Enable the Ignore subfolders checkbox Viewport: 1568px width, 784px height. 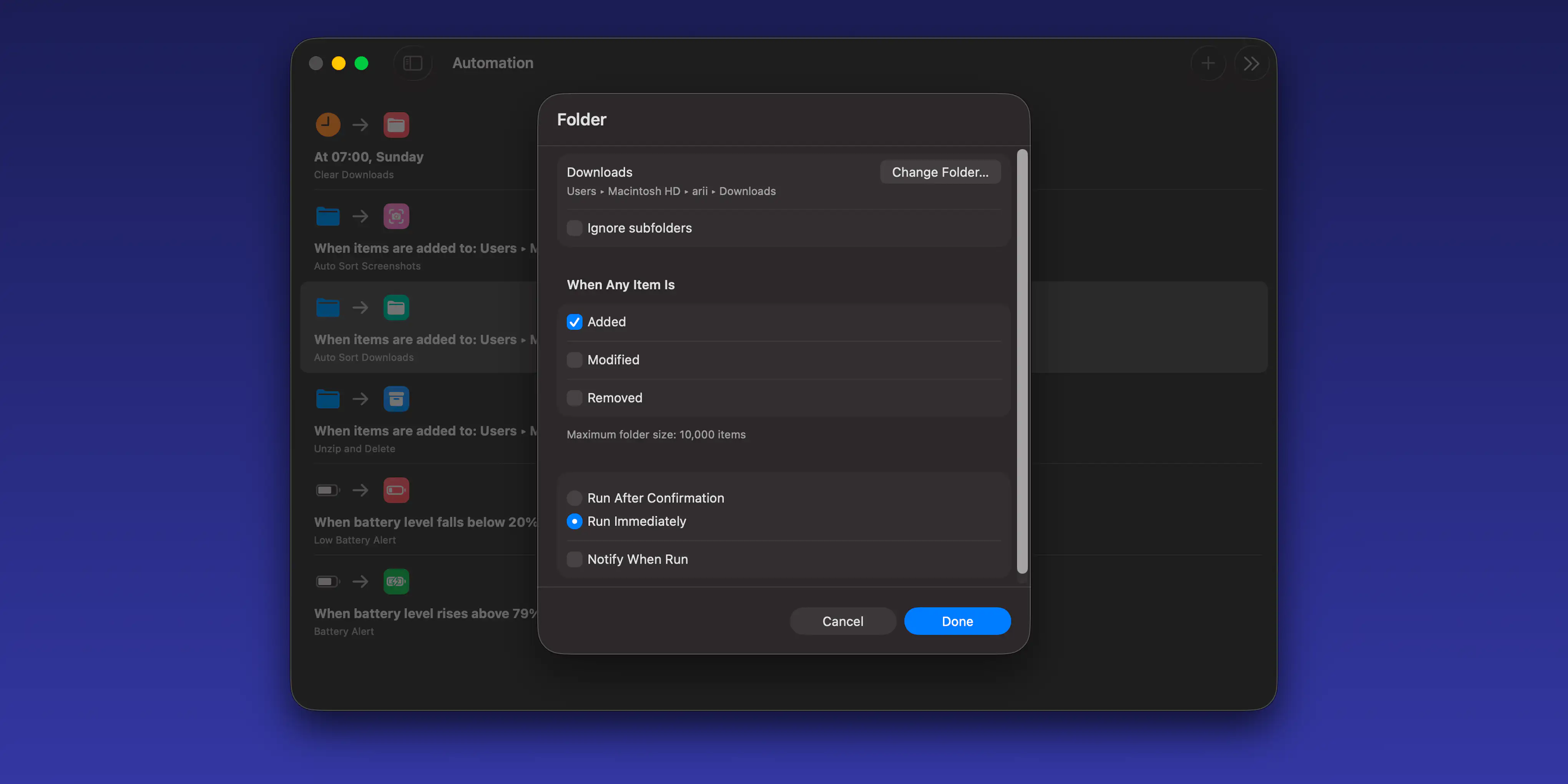(574, 228)
